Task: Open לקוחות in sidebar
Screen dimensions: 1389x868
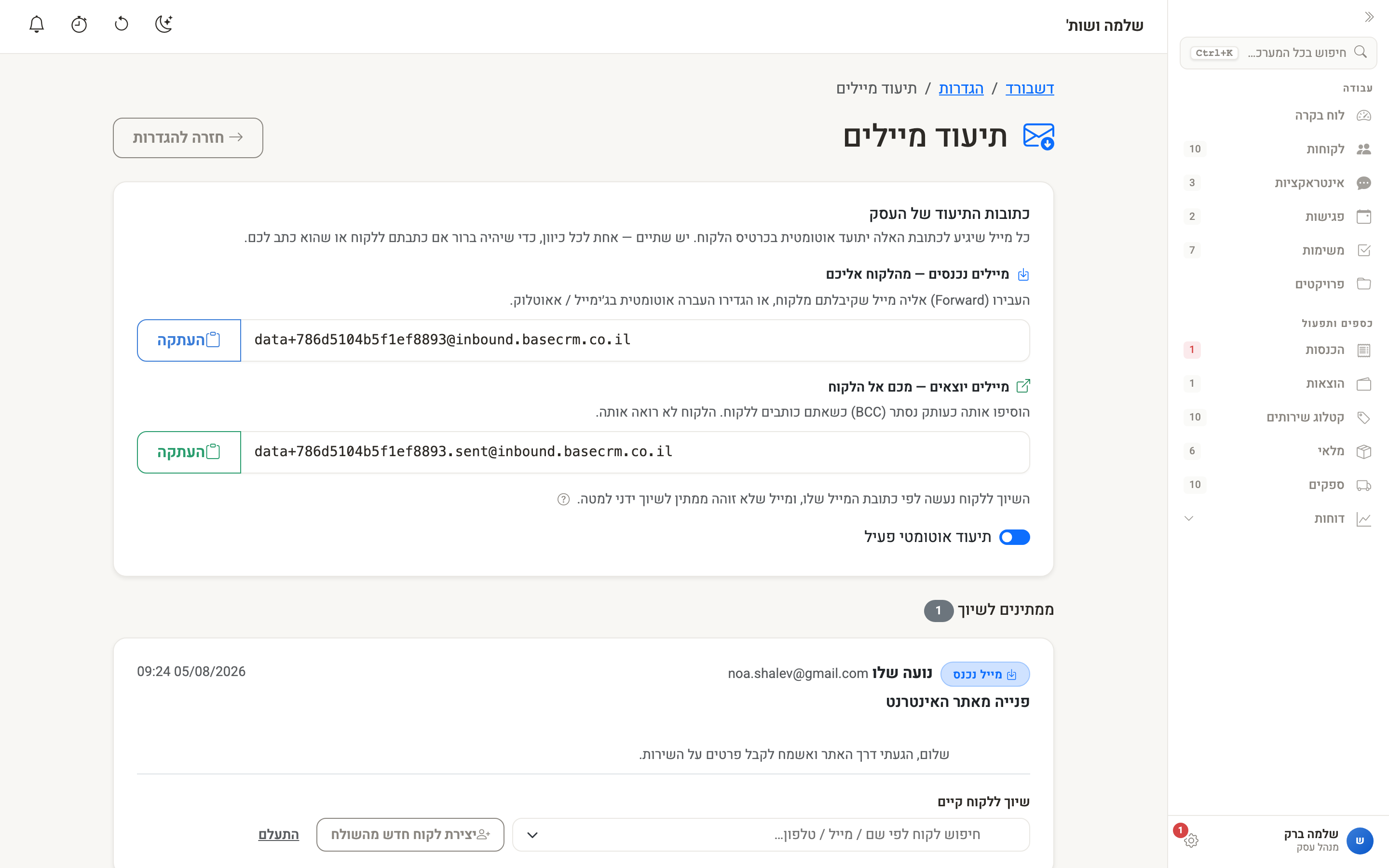Action: point(1278,149)
